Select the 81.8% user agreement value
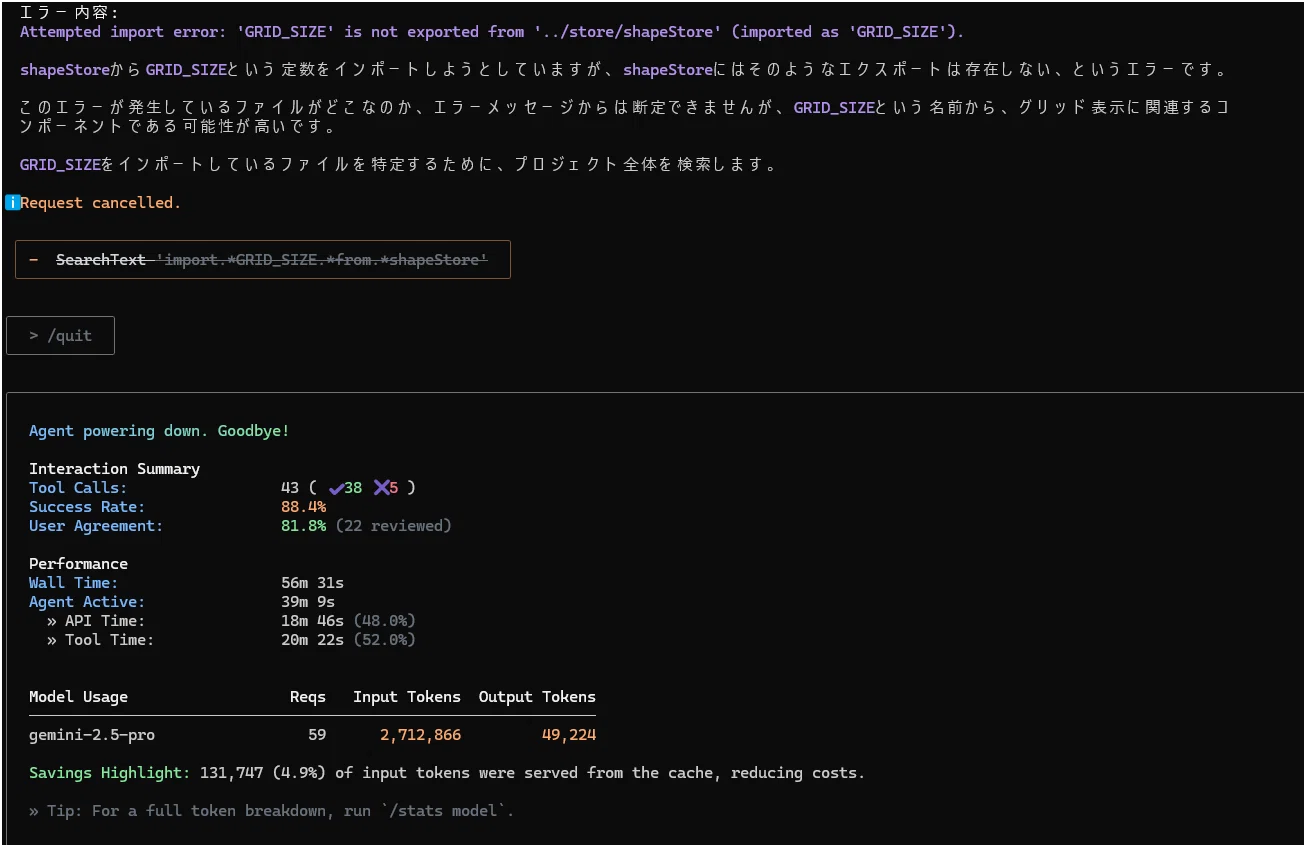This screenshot has width=1306, height=847. [303, 526]
